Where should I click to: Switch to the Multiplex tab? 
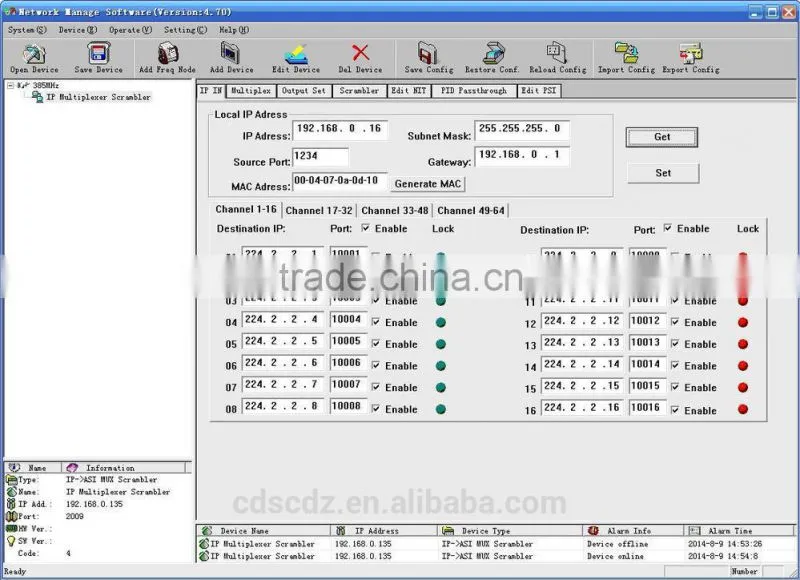pyautogui.click(x=251, y=91)
